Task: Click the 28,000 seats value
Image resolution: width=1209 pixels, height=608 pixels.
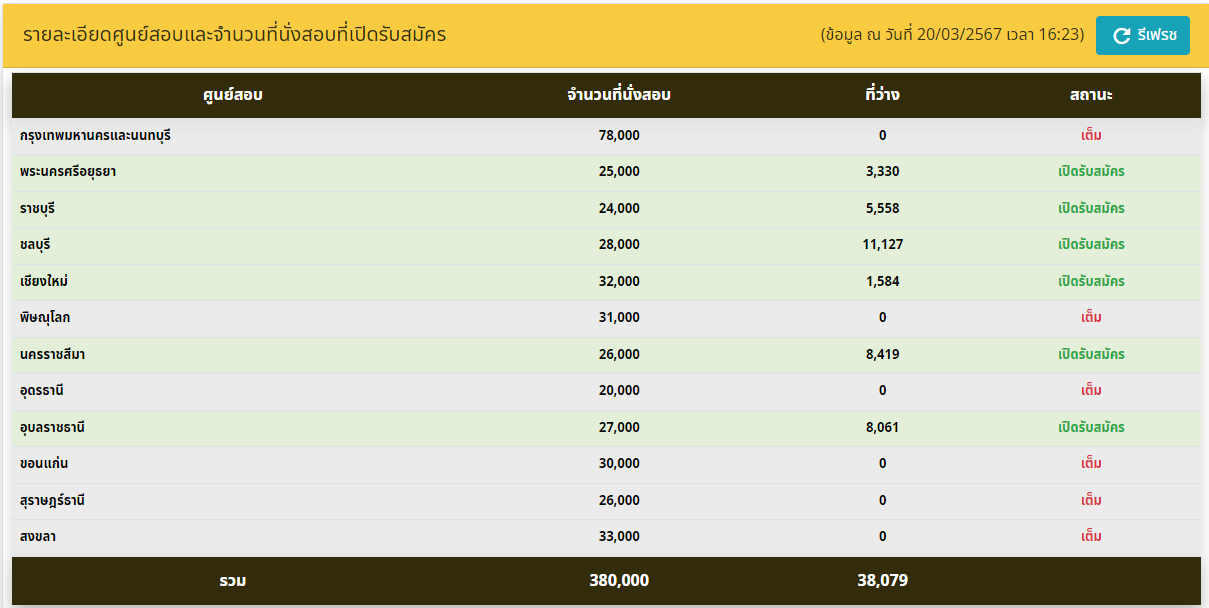Action: (x=619, y=244)
